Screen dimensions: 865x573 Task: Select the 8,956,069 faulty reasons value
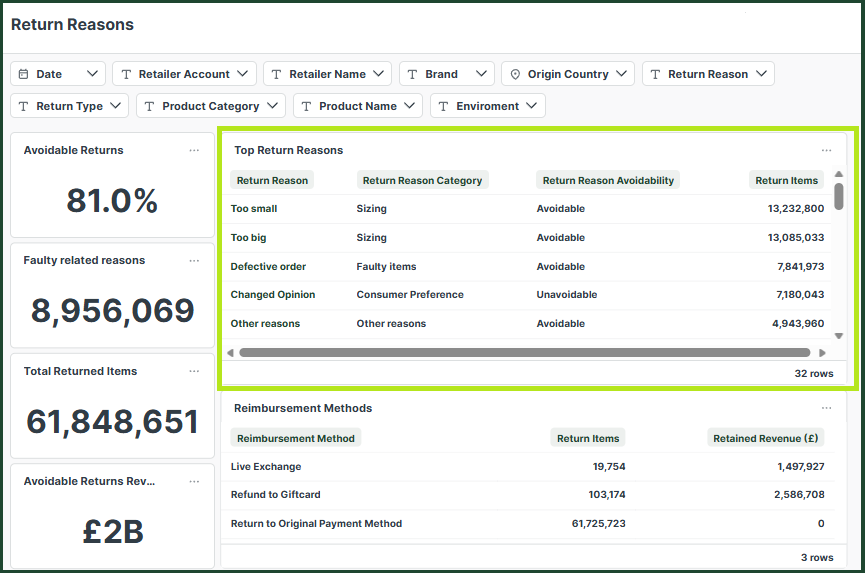113,310
